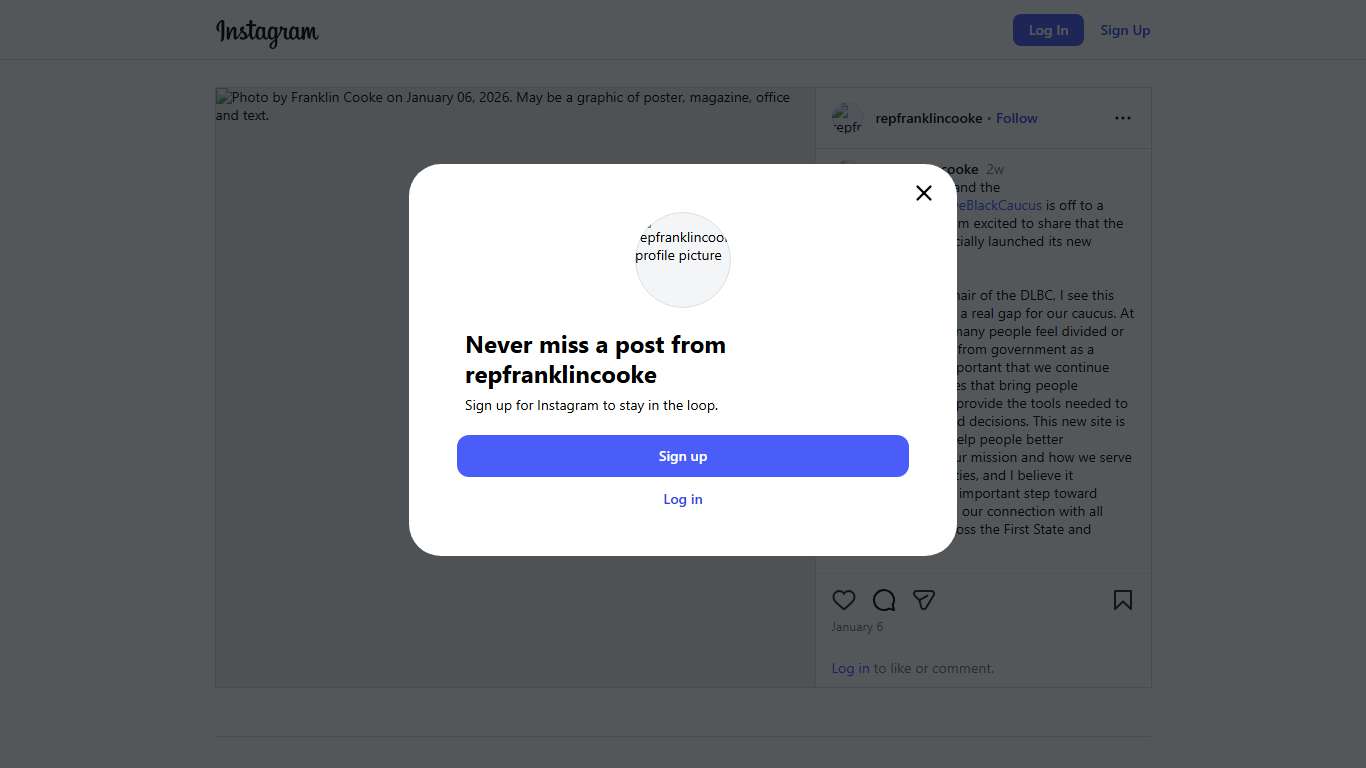Screen dimensions: 1366x768
Task: Click the BlackCaucus hashtag link in caption
Action: 999,205
